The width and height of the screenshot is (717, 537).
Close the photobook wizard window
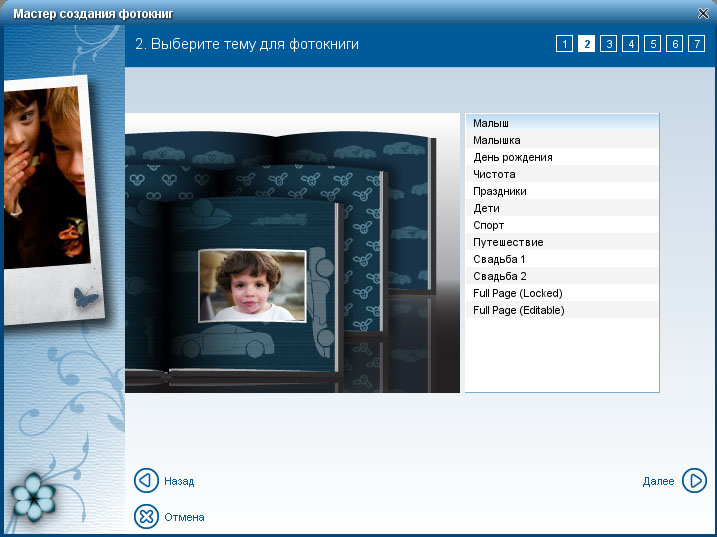(x=703, y=14)
